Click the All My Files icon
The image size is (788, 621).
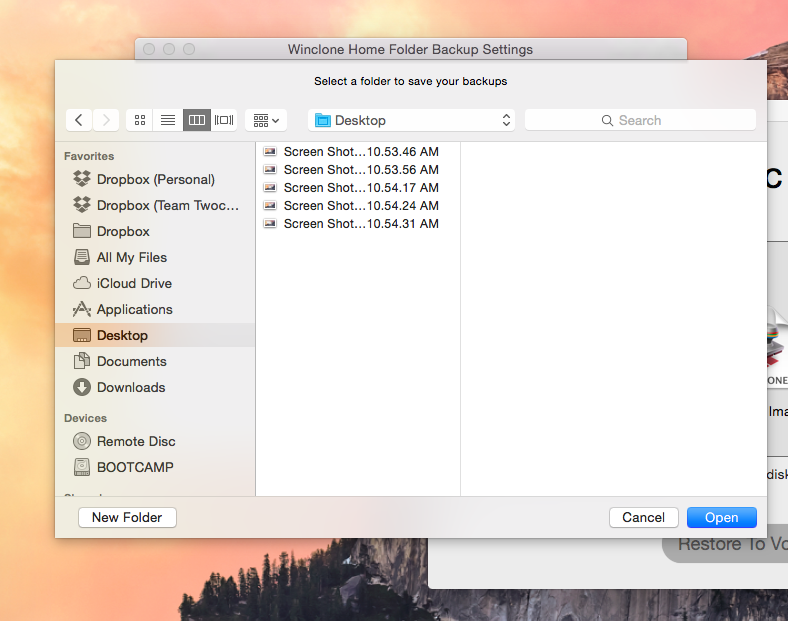82,257
